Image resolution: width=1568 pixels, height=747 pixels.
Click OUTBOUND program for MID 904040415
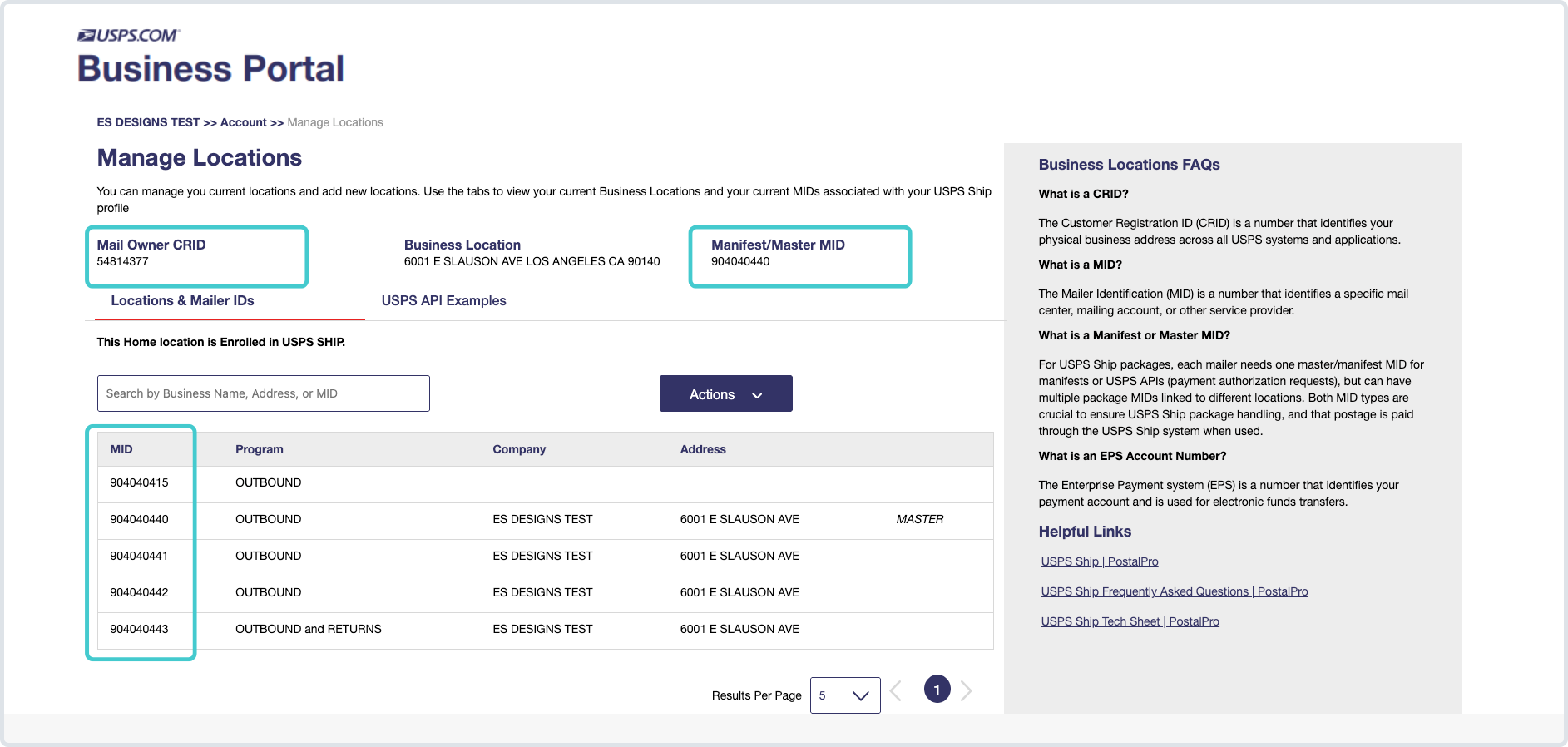coord(268,482)
